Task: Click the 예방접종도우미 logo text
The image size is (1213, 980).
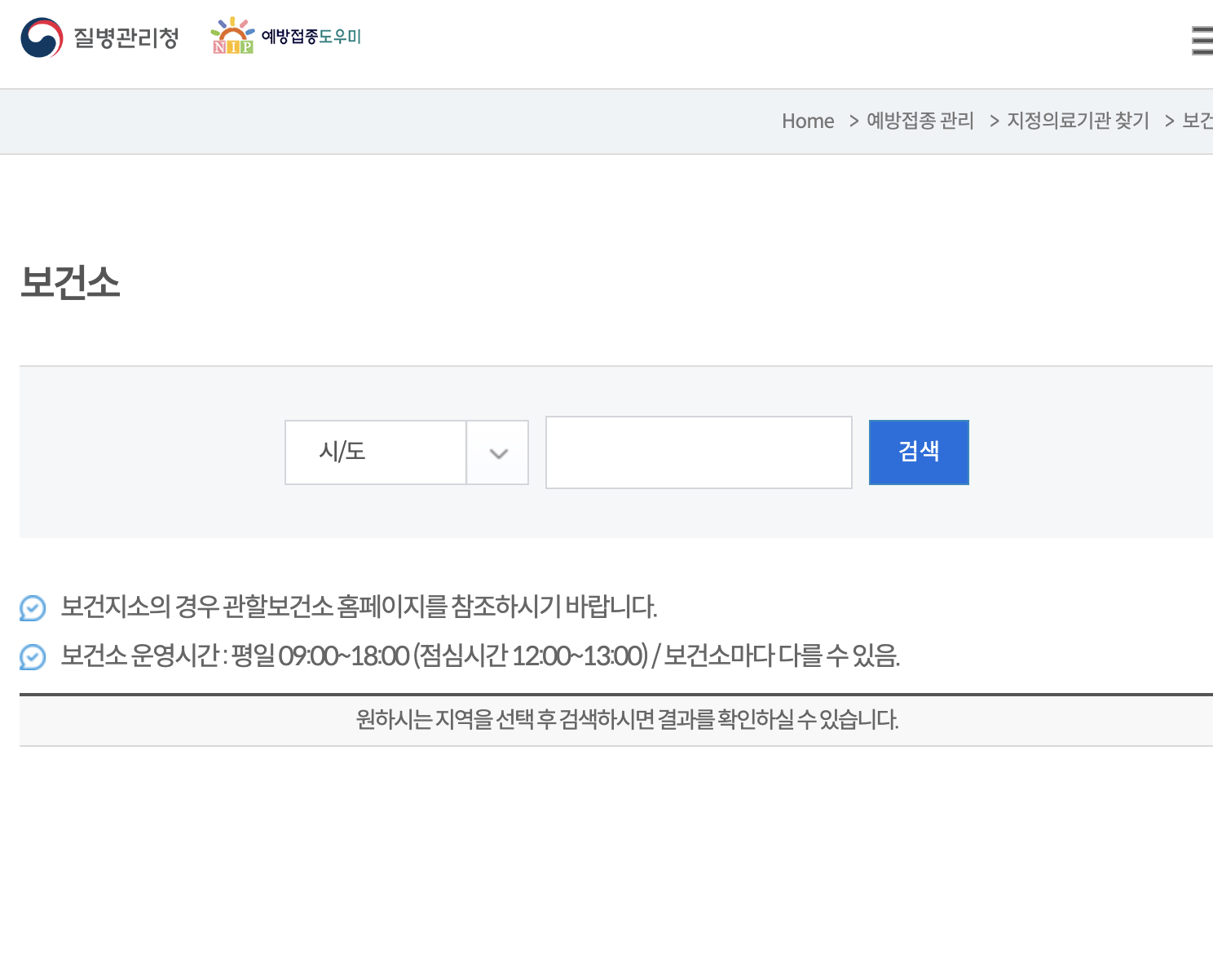Action: pyautogui.click(x=310, y=36)
